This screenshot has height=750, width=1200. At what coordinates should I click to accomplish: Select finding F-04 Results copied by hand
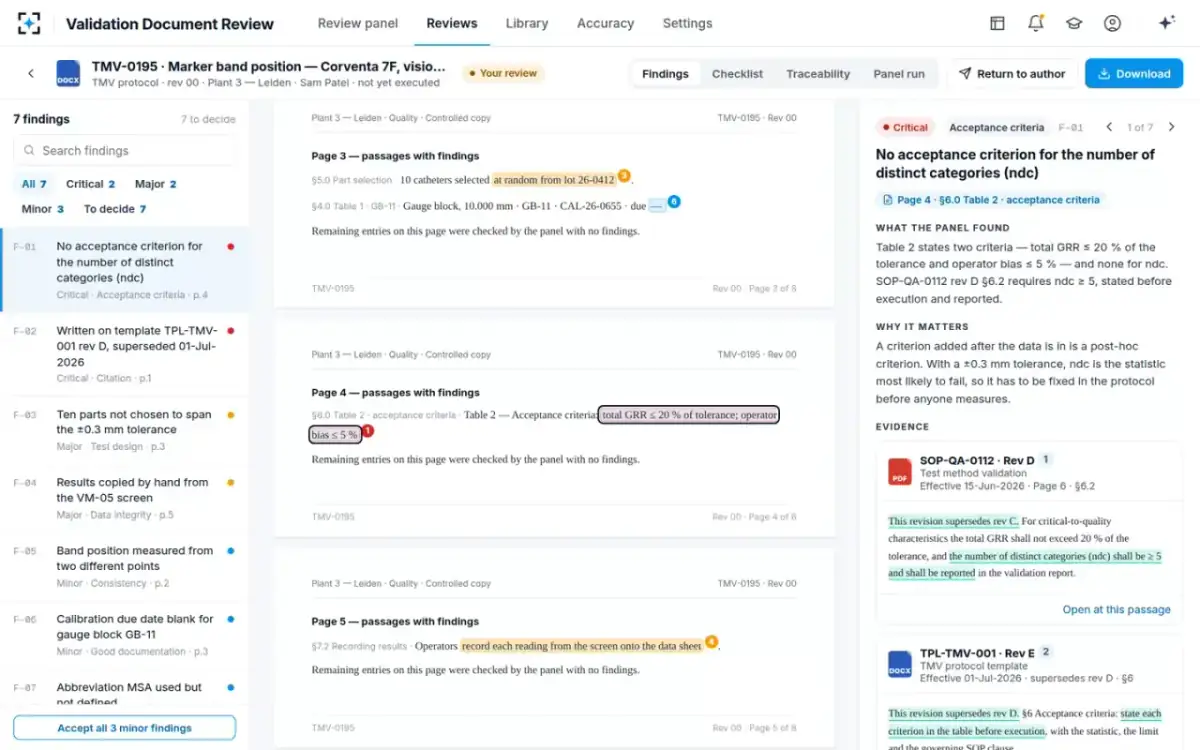pos(124,499)
